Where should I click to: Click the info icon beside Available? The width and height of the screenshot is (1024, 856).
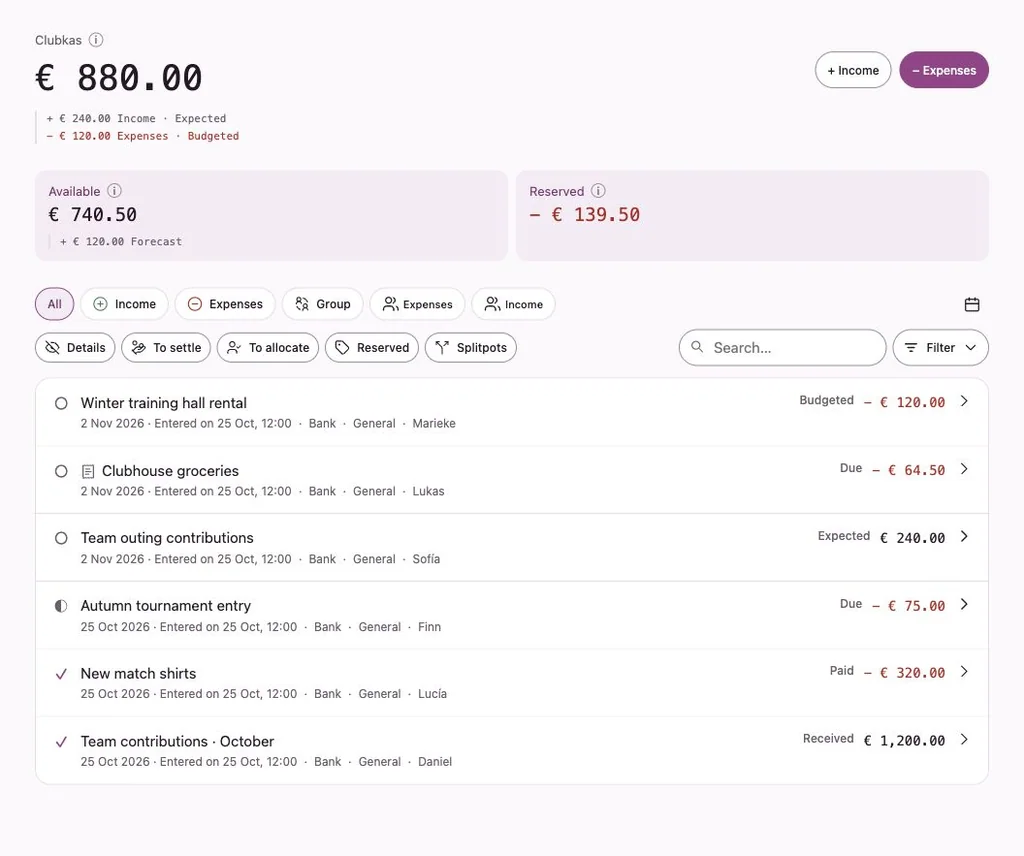[x=114, y=191]
